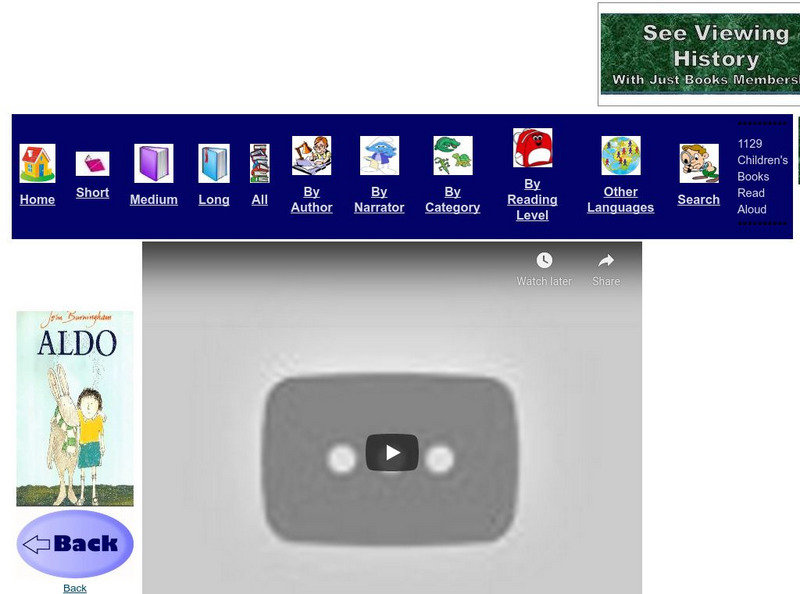Viewport: 800px width, 594px height.
Task: Click the Share arrow icon on video
Action: click(606, 261)
